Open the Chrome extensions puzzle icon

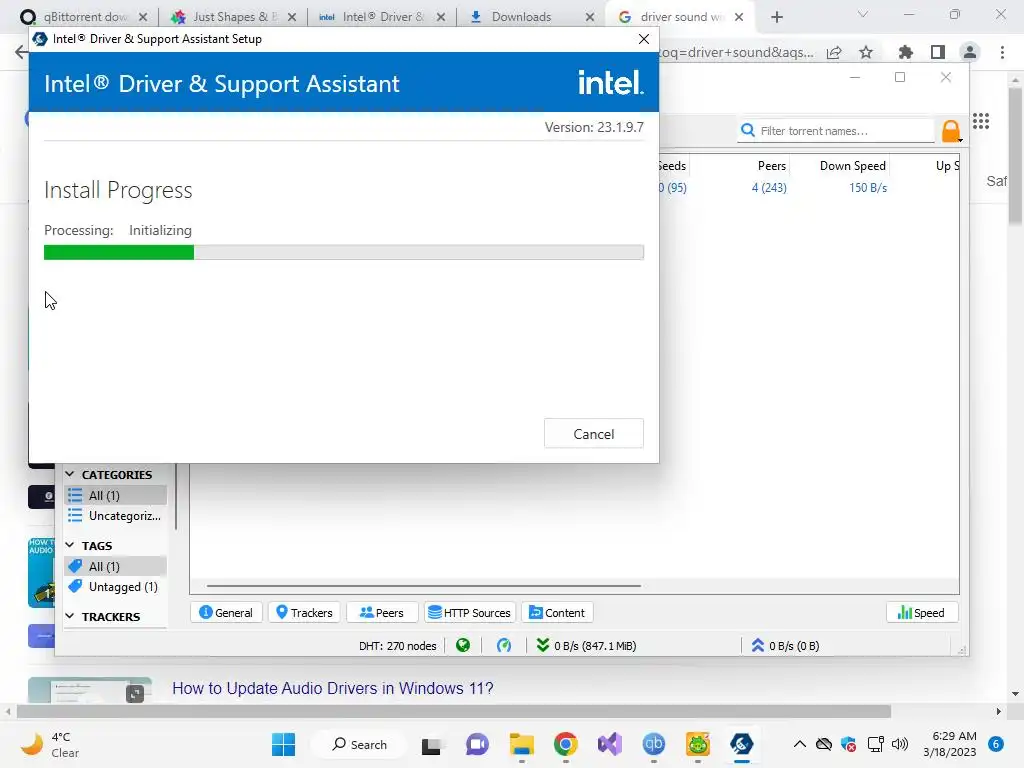(x=905, y=52)
